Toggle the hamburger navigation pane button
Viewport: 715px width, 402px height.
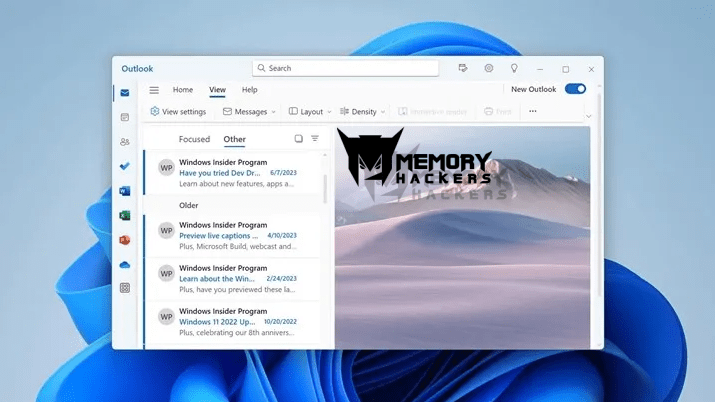[x=154, y=90]
